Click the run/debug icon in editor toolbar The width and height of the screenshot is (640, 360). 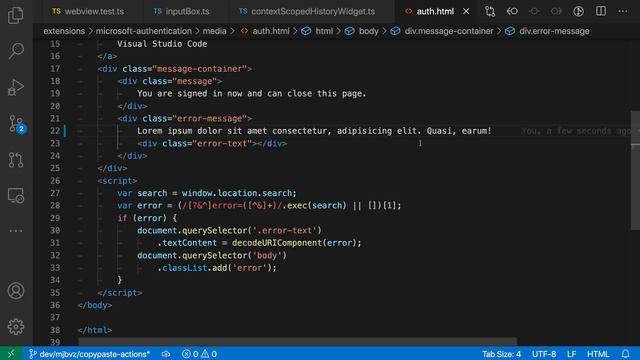click(578, 11)
